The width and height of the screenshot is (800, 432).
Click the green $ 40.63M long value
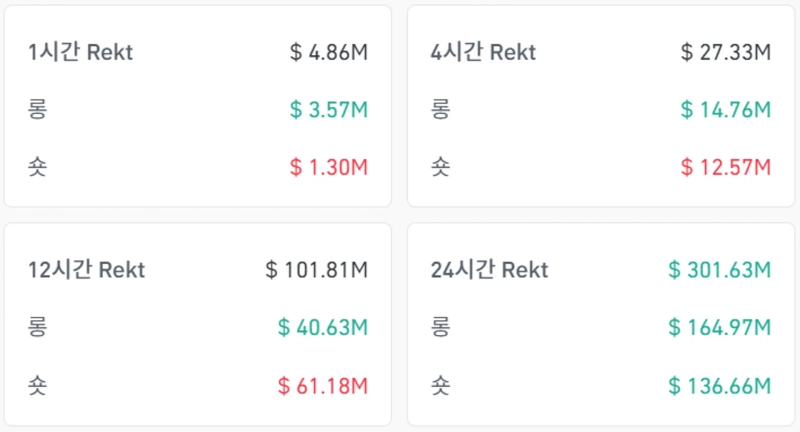323,327
